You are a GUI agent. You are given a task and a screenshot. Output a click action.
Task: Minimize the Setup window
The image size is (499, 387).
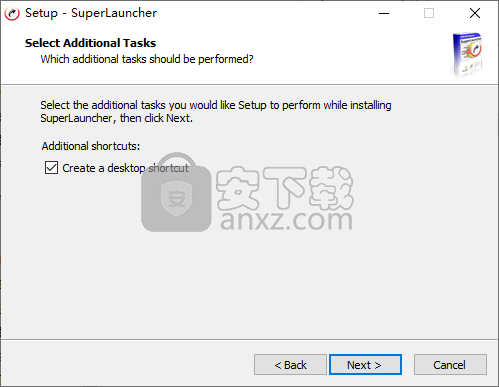(x=384, y=13)
